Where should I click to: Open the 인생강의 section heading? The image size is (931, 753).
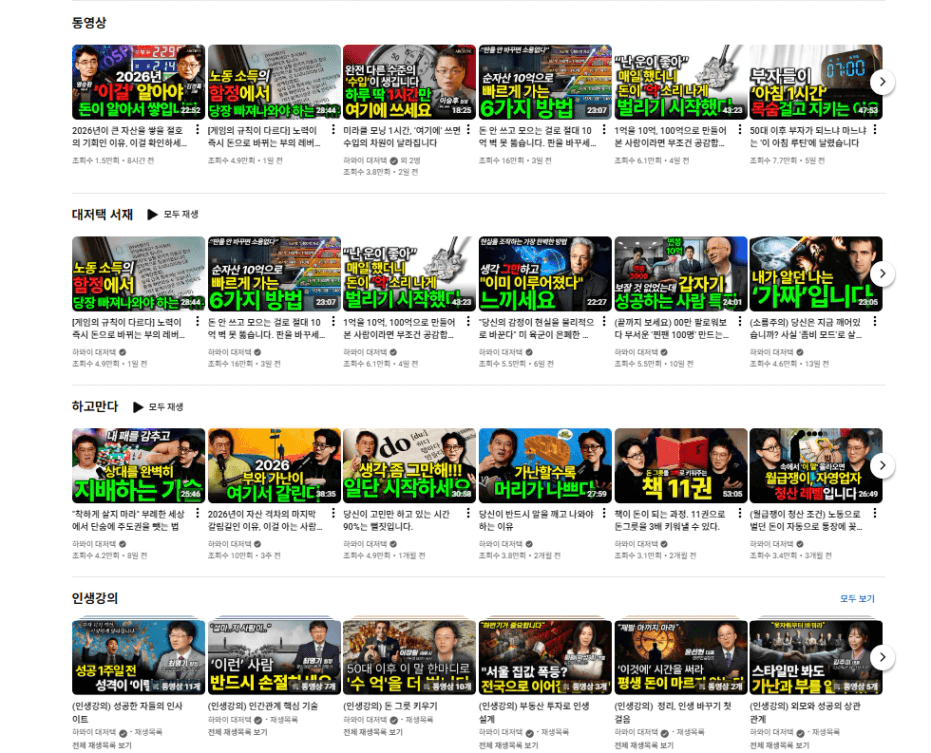(x=95, y=598)
